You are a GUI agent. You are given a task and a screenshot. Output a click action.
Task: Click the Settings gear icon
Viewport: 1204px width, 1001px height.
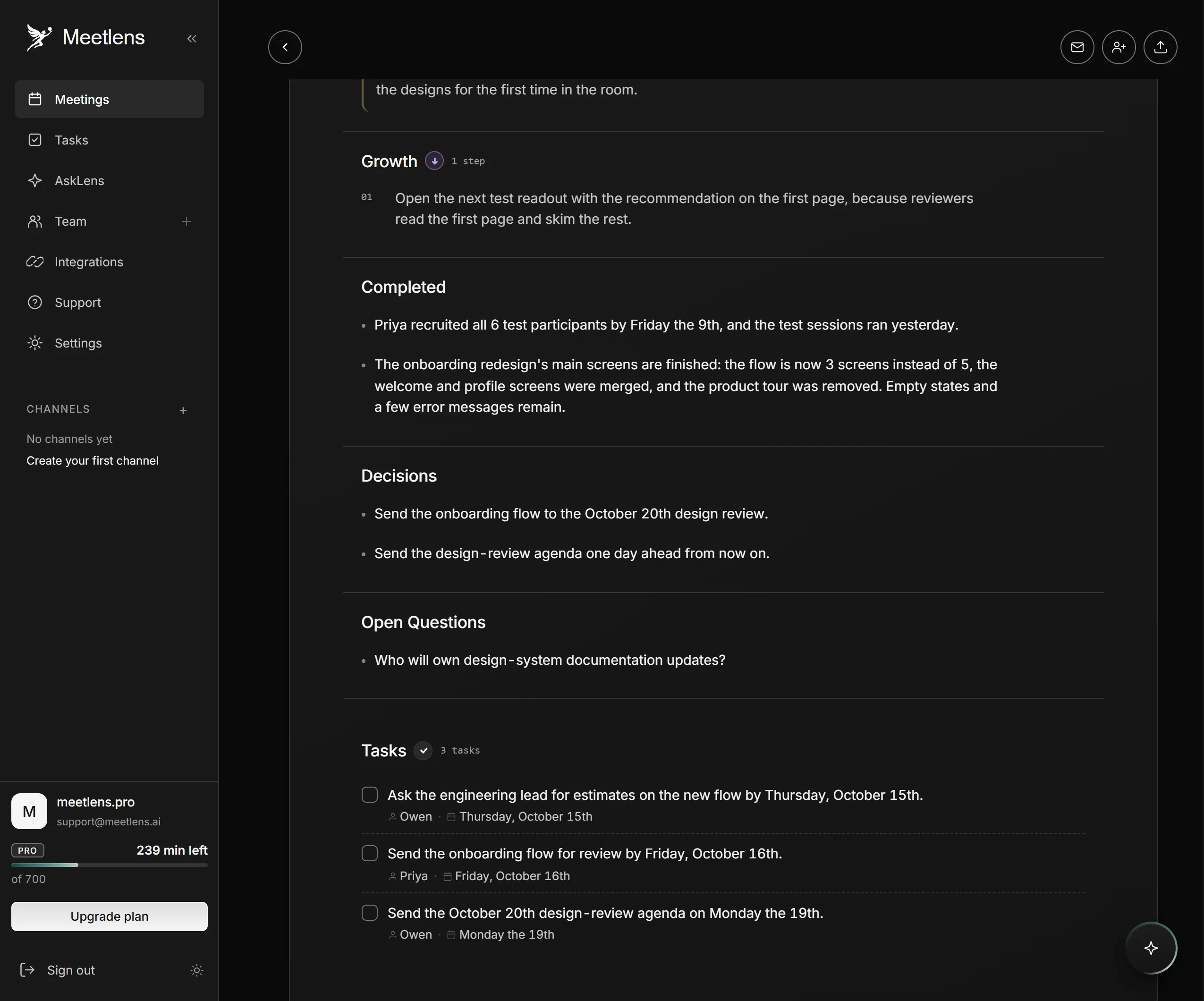(35, 343)
